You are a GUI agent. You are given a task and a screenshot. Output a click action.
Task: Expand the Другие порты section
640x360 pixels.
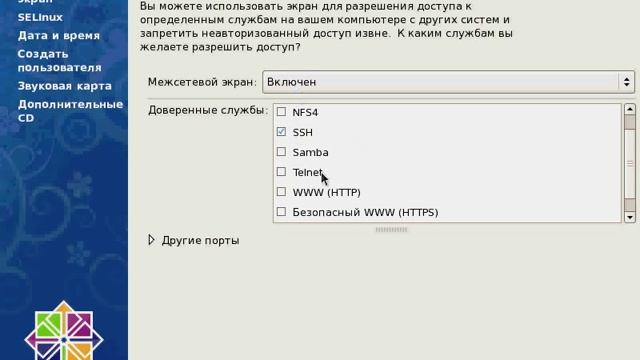pyautogui.click(x=151, y=240)
